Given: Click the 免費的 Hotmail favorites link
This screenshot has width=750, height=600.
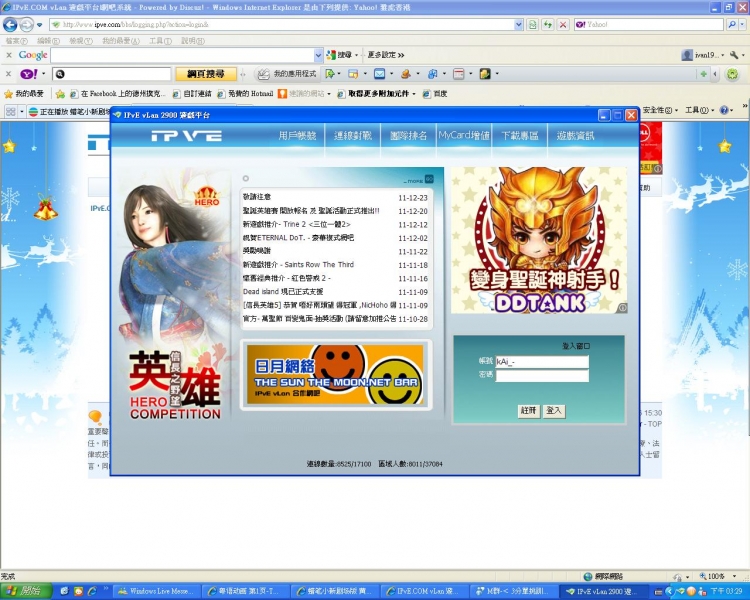Looking at the screenshot, I should [x=245, y=94].
